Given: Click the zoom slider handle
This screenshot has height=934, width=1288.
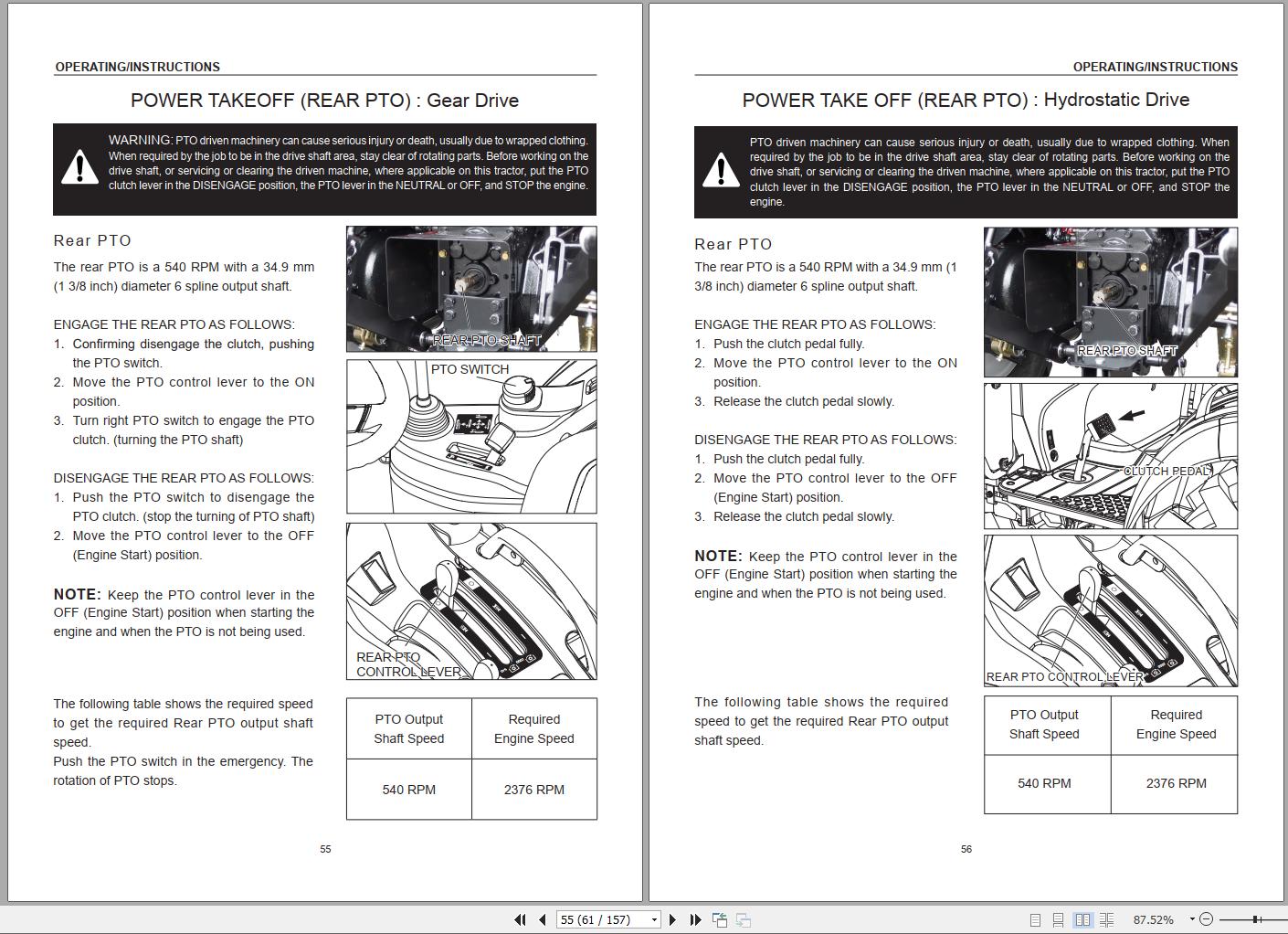Looking at the screenshot, I should [x=1257, y=919].
